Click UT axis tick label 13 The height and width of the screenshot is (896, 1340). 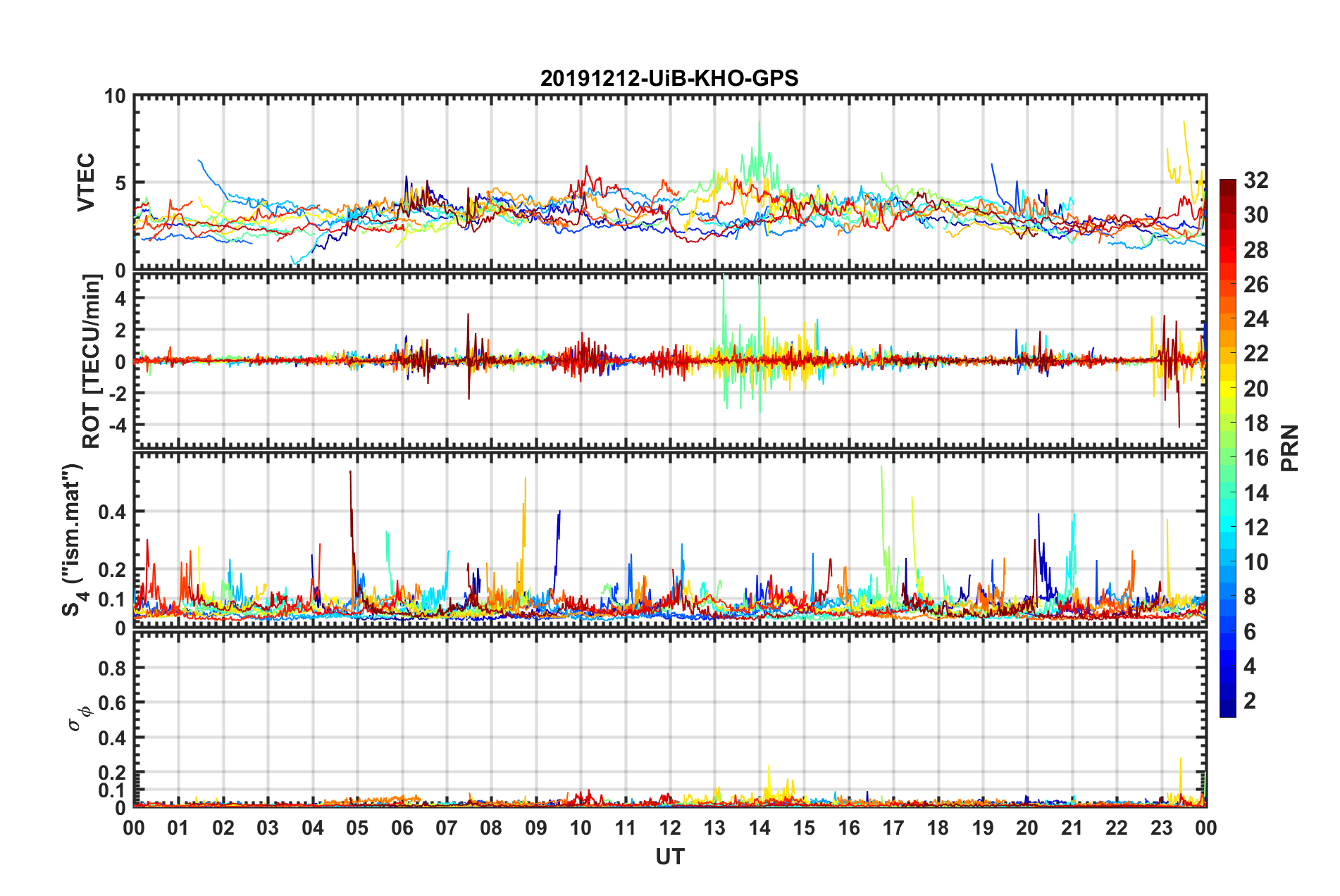pyautogui.click(x=715, y=828)
